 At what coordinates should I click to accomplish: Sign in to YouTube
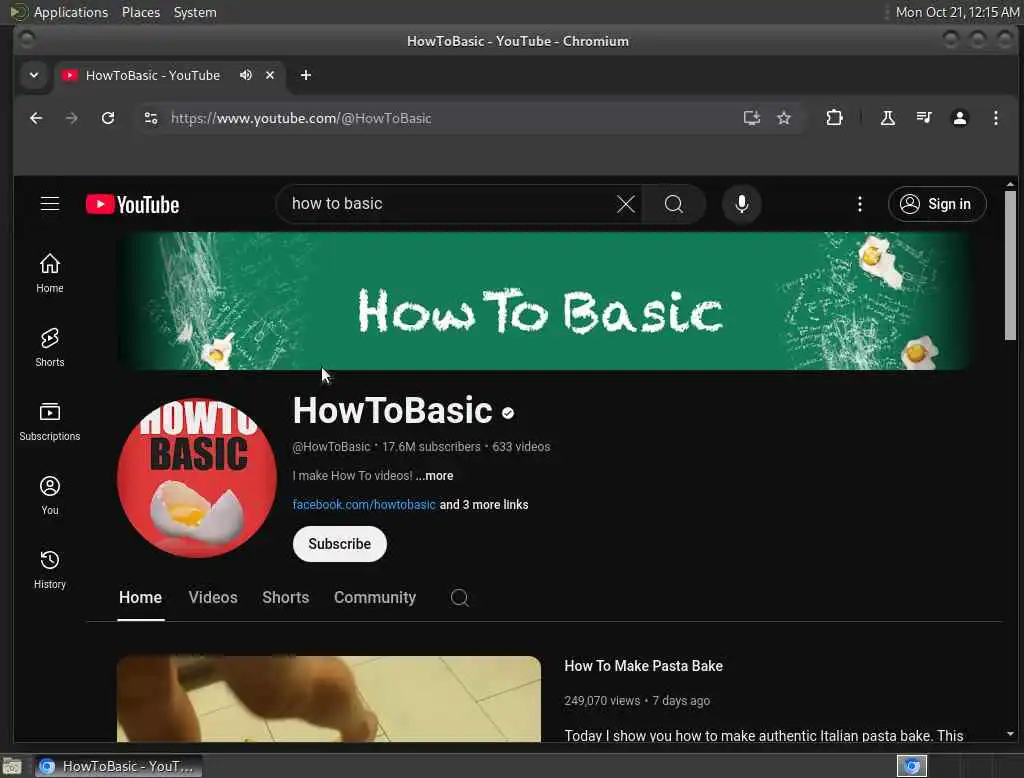pyautogui.click(x=937, y=204)
